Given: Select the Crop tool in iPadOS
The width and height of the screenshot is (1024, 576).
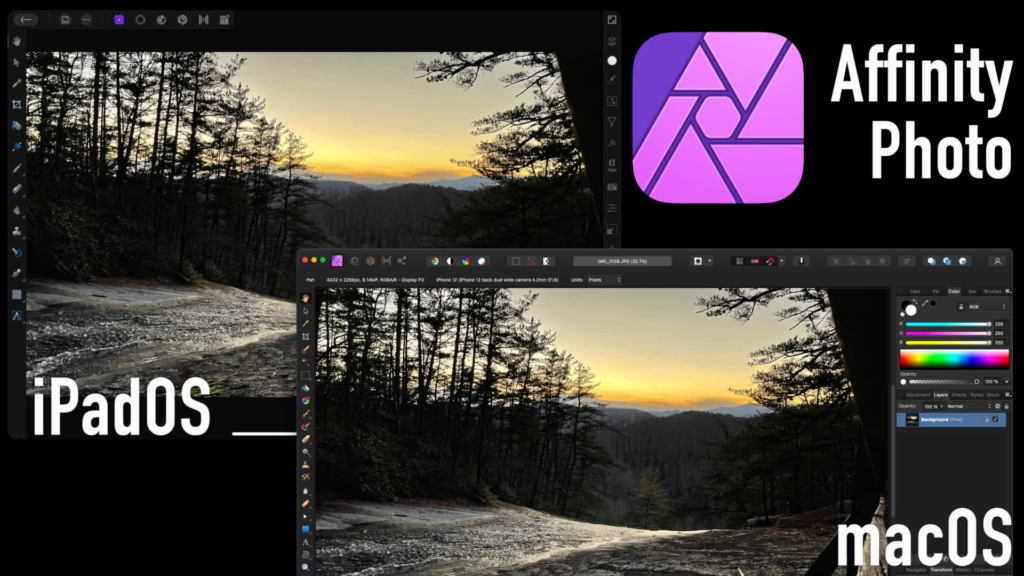Looking at the screenshot, I should click(17, 104).
